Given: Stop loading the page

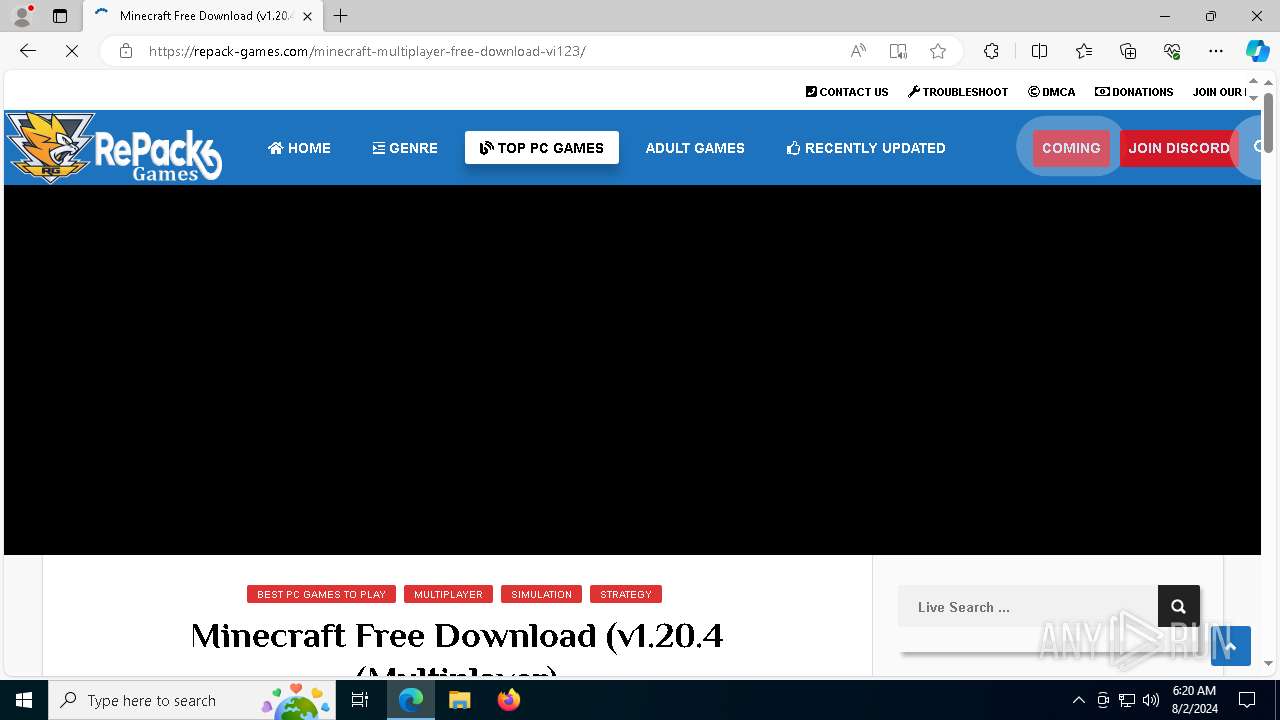Looking at the screenshot, I should coord(72,51).
